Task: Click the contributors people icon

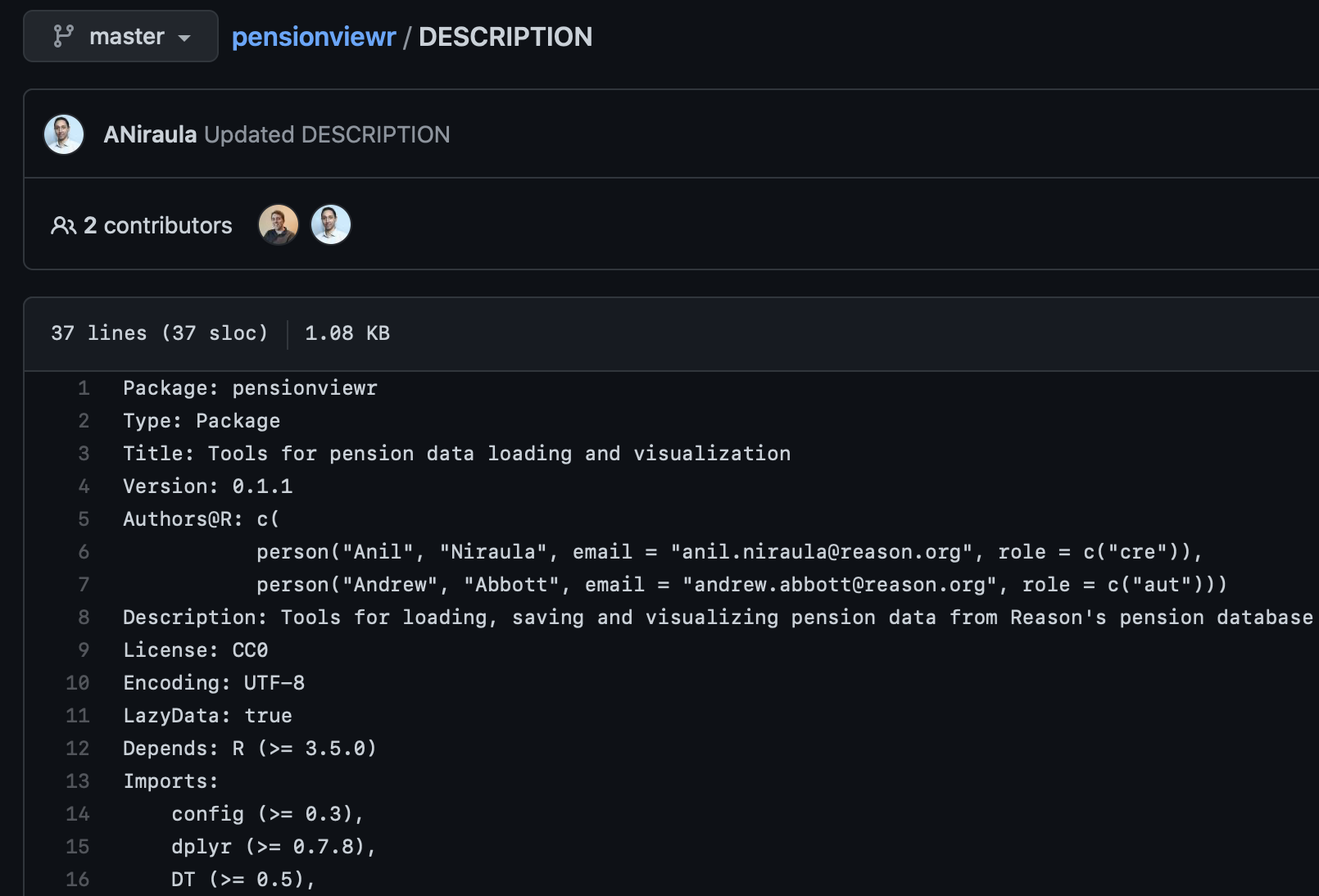Action: point(63,225)
